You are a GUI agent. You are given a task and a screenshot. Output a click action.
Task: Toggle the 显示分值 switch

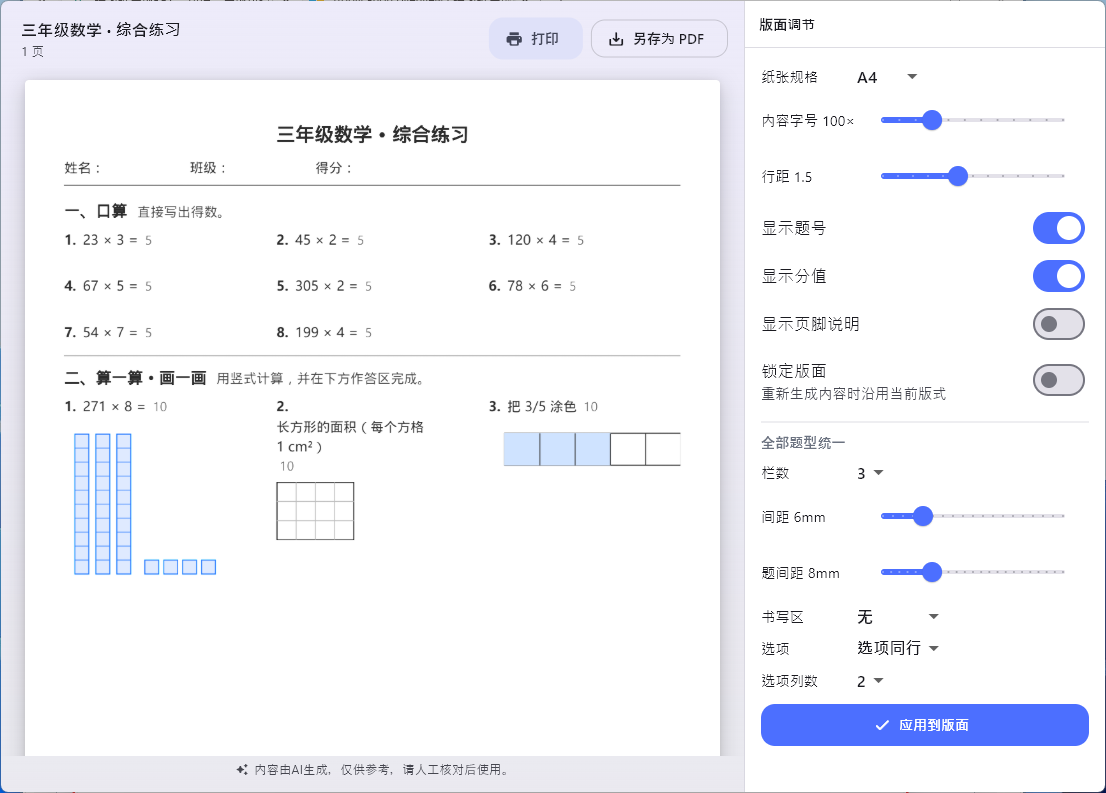click(x=1058, y=276)
